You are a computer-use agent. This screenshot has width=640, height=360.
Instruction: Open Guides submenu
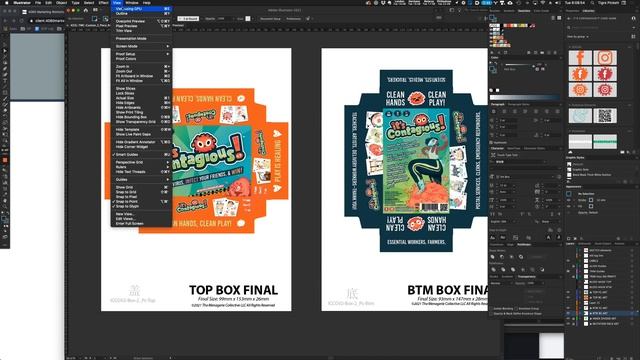point(141,180)
